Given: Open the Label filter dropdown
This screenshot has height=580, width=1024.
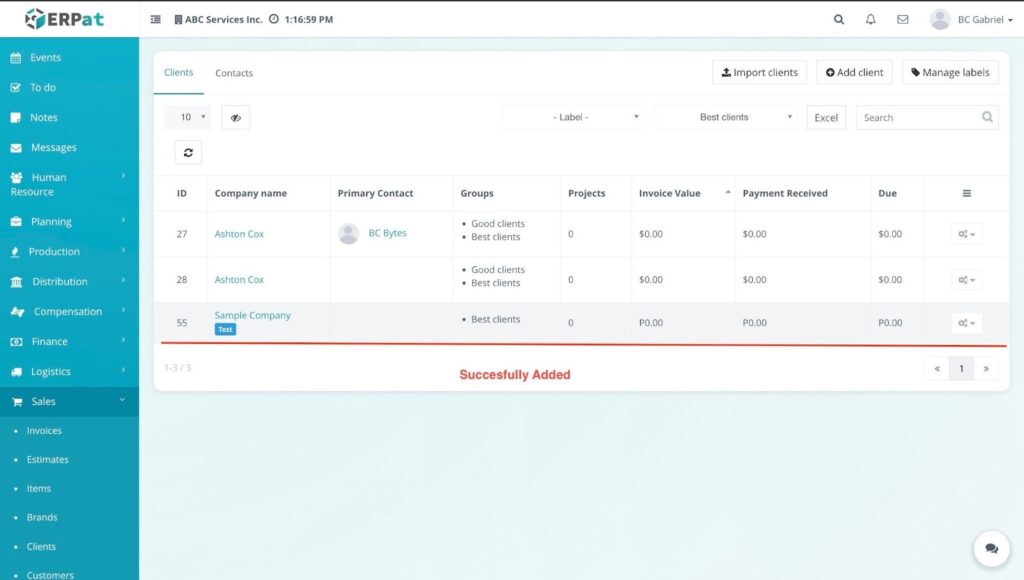Looking at the screenshot, I should pos(572,117).
